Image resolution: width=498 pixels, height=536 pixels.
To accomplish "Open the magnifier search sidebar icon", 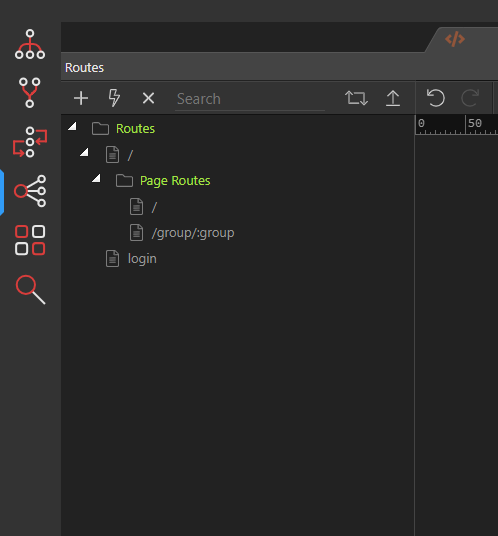I will pos(30,290).
